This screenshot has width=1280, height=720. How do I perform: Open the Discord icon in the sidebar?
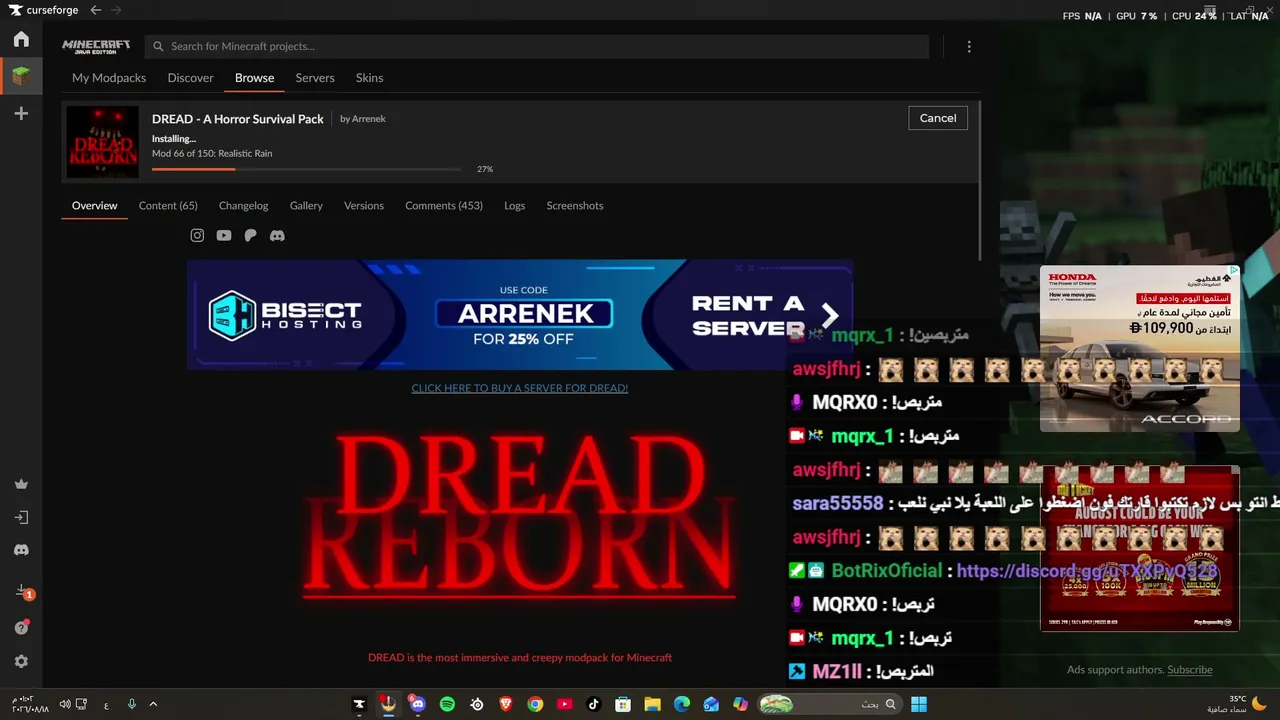coord(21,550)
